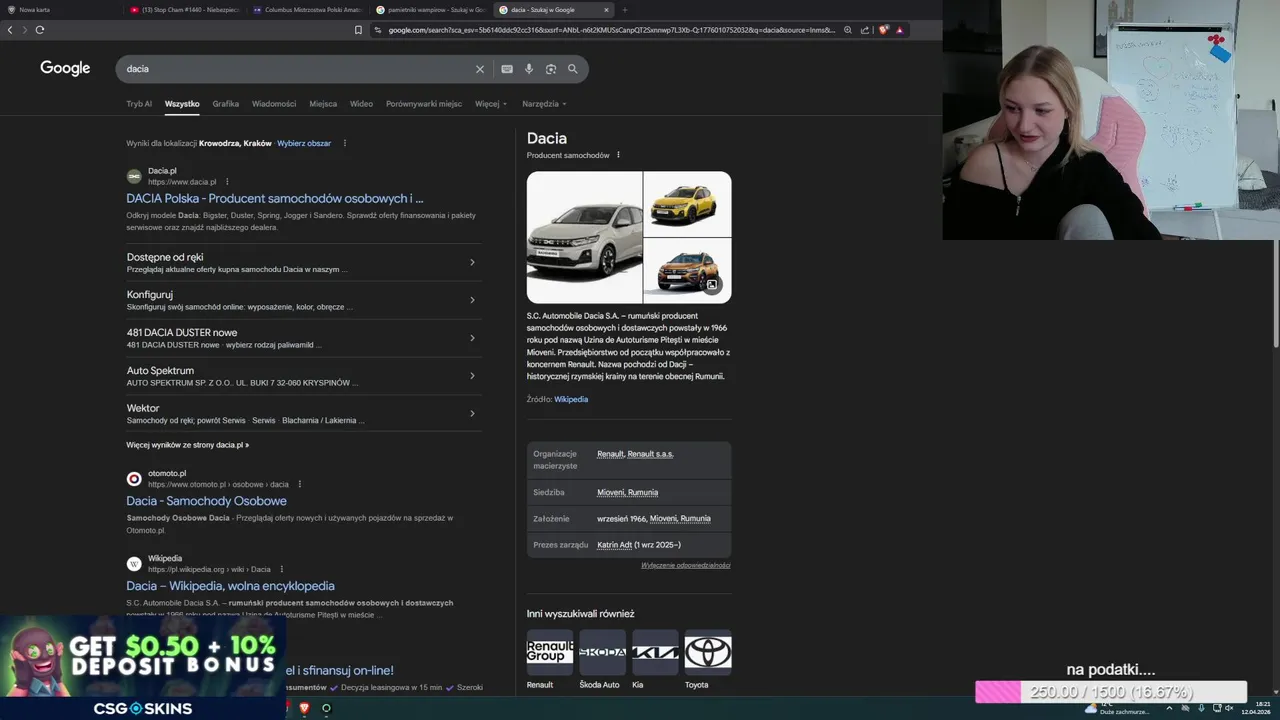
Task: Open large white Dacia car image
Action: [x=585, y=237]
